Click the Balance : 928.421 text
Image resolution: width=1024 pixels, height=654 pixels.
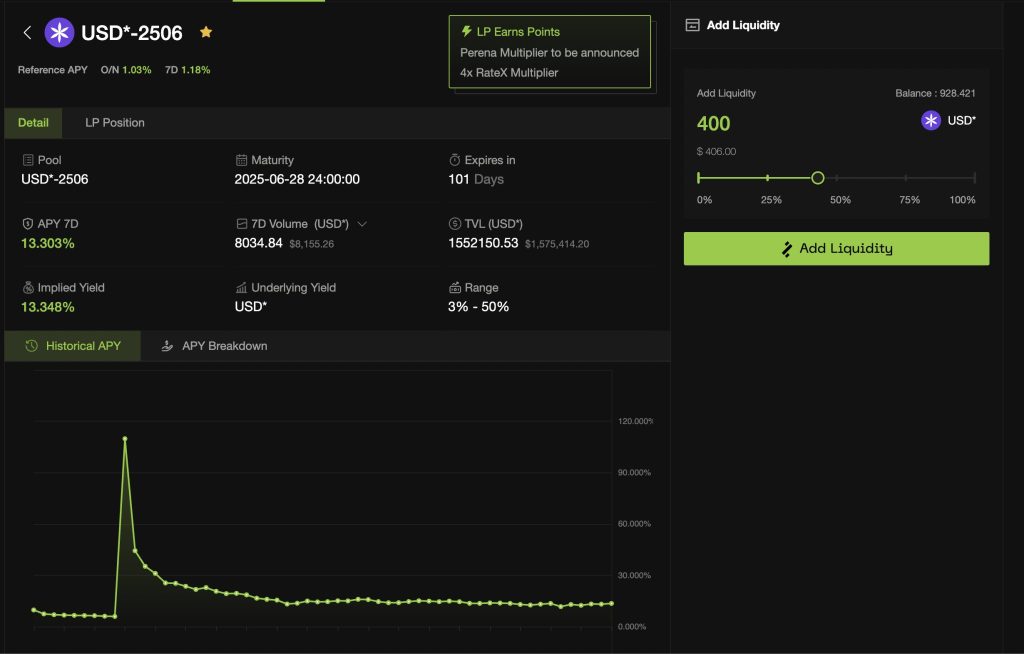click(x=935, y=93)
